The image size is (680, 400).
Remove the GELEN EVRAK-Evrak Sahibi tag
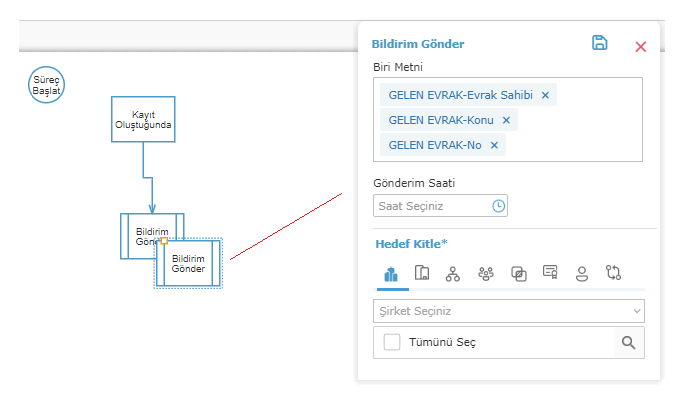[x=545, y=95]
